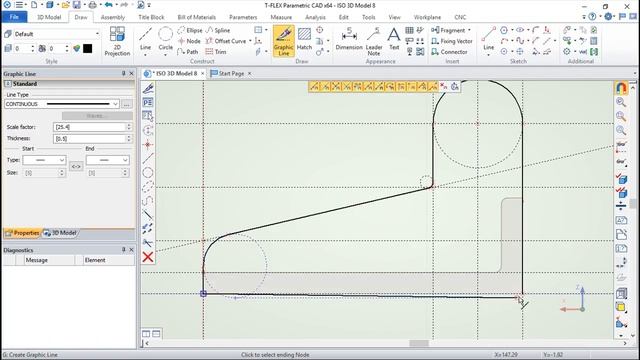Toggle the clear-all-snaps red X icon
640x360 pixels.
[x=444, y=87]
